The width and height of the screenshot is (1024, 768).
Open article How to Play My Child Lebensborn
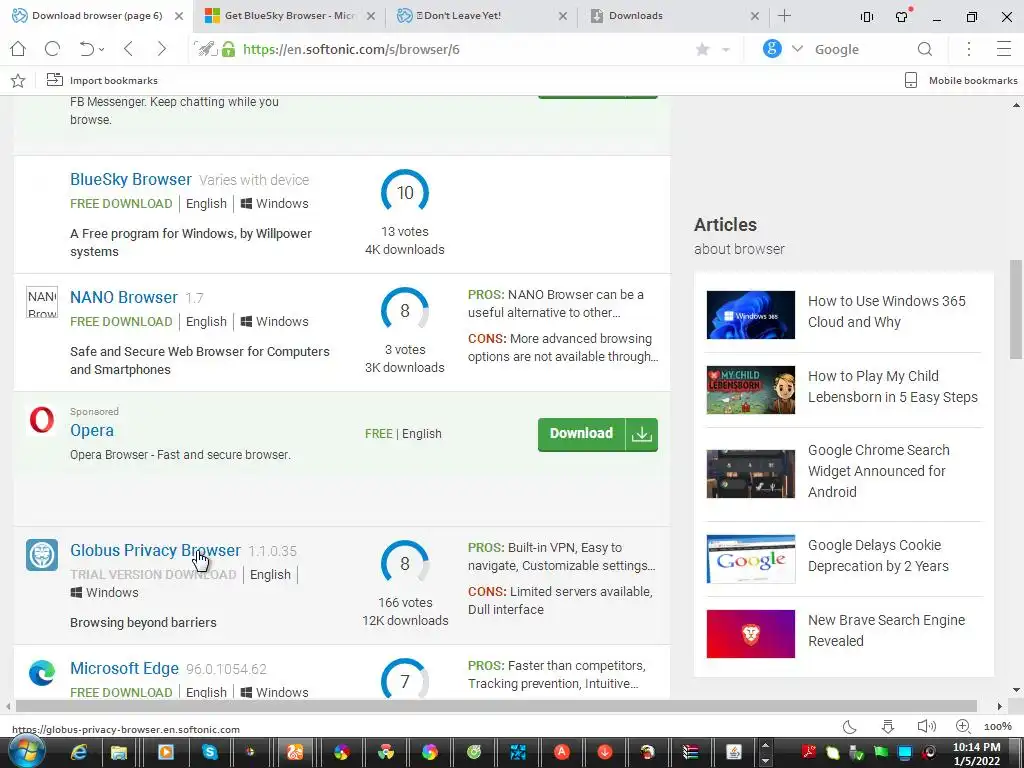point(893,387)
